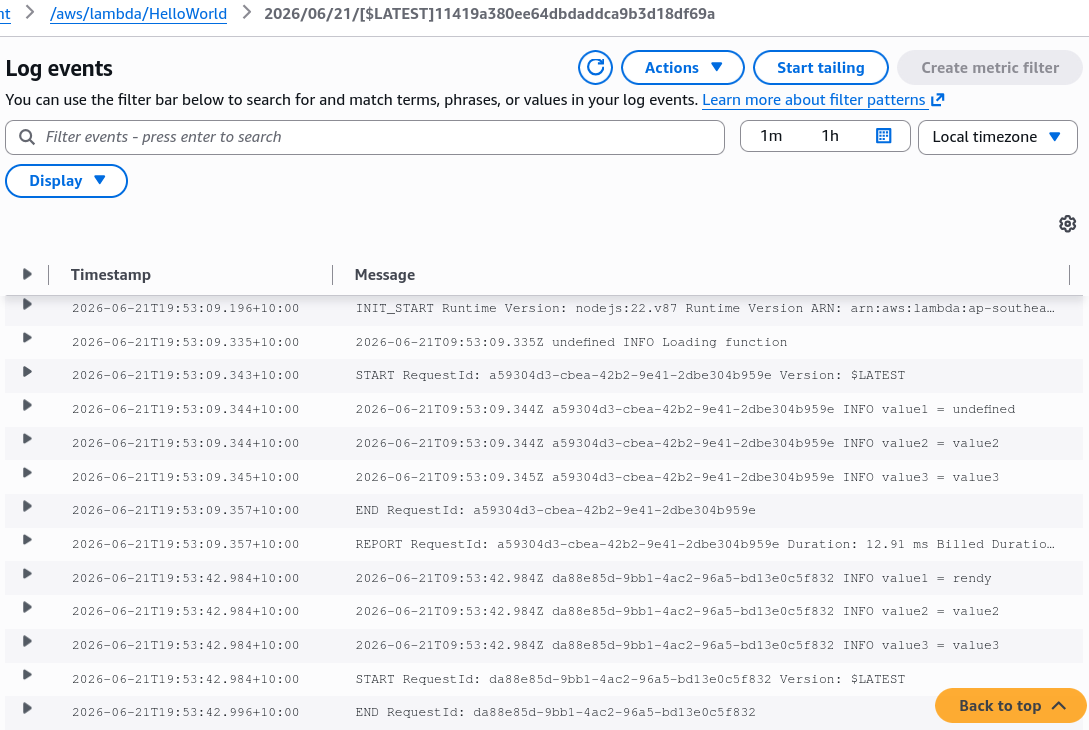The width and height of the screenshot is (1089, 730).
Task: Expand the 'value1 = undefined' log row
Action: click(x=27, y=405)
